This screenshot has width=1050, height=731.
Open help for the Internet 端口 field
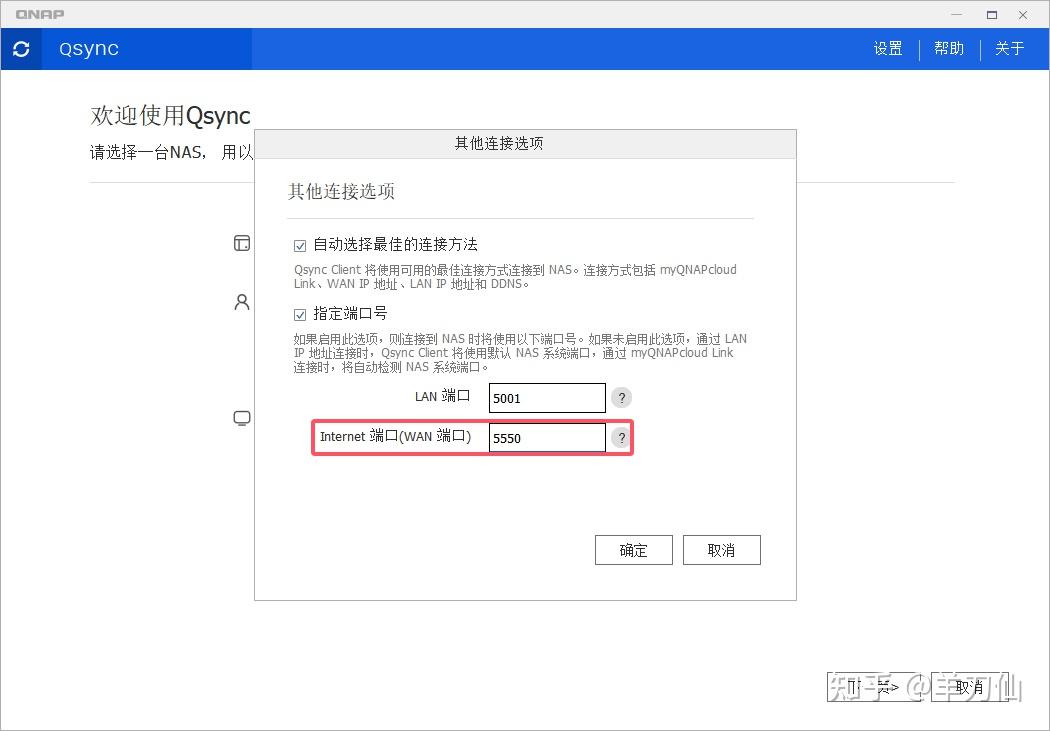[x=621, y=437]
